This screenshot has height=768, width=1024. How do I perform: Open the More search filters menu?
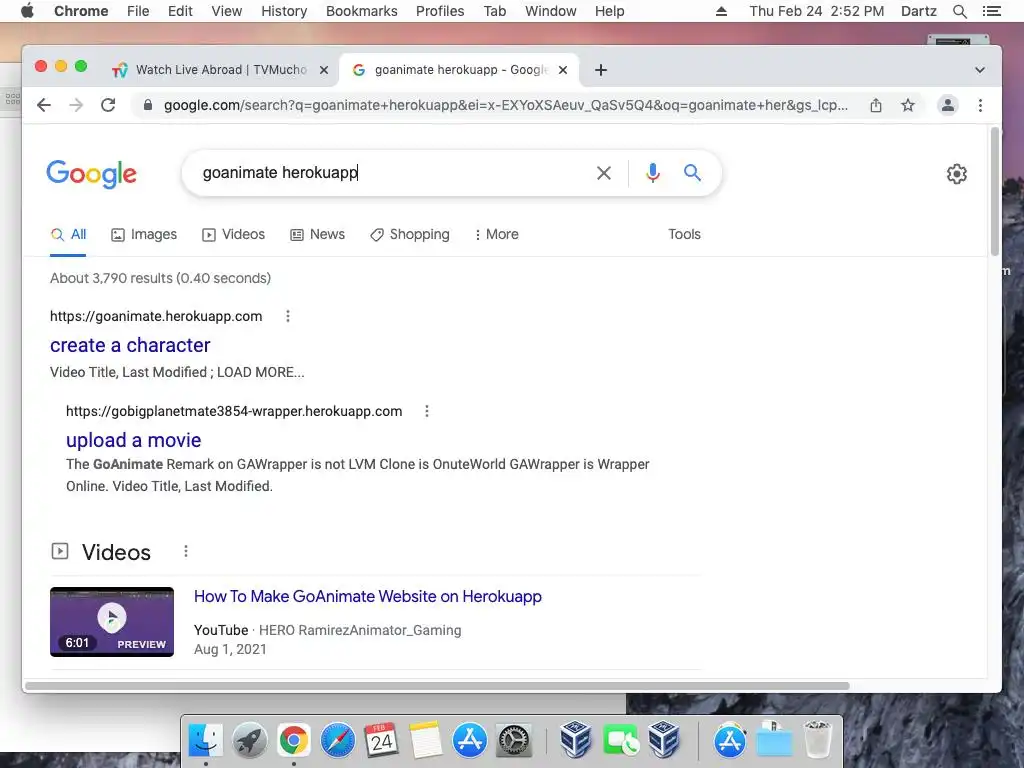(x=496, y=234)
